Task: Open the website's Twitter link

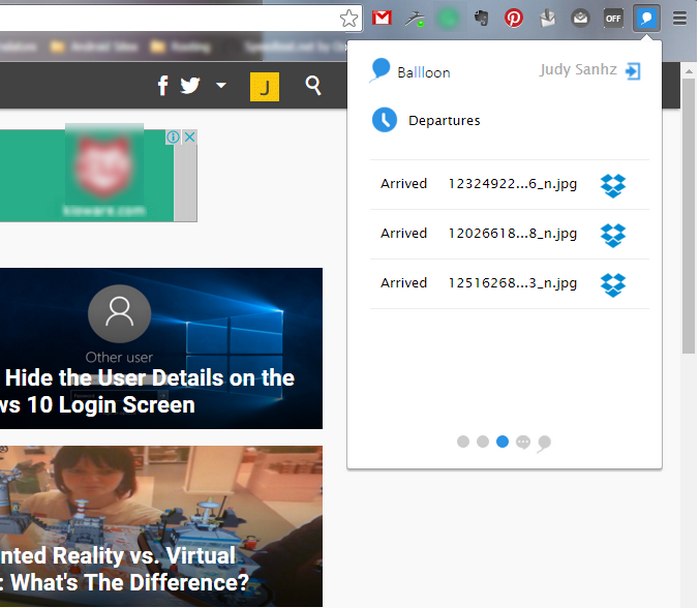Action: tap(190, 86)
